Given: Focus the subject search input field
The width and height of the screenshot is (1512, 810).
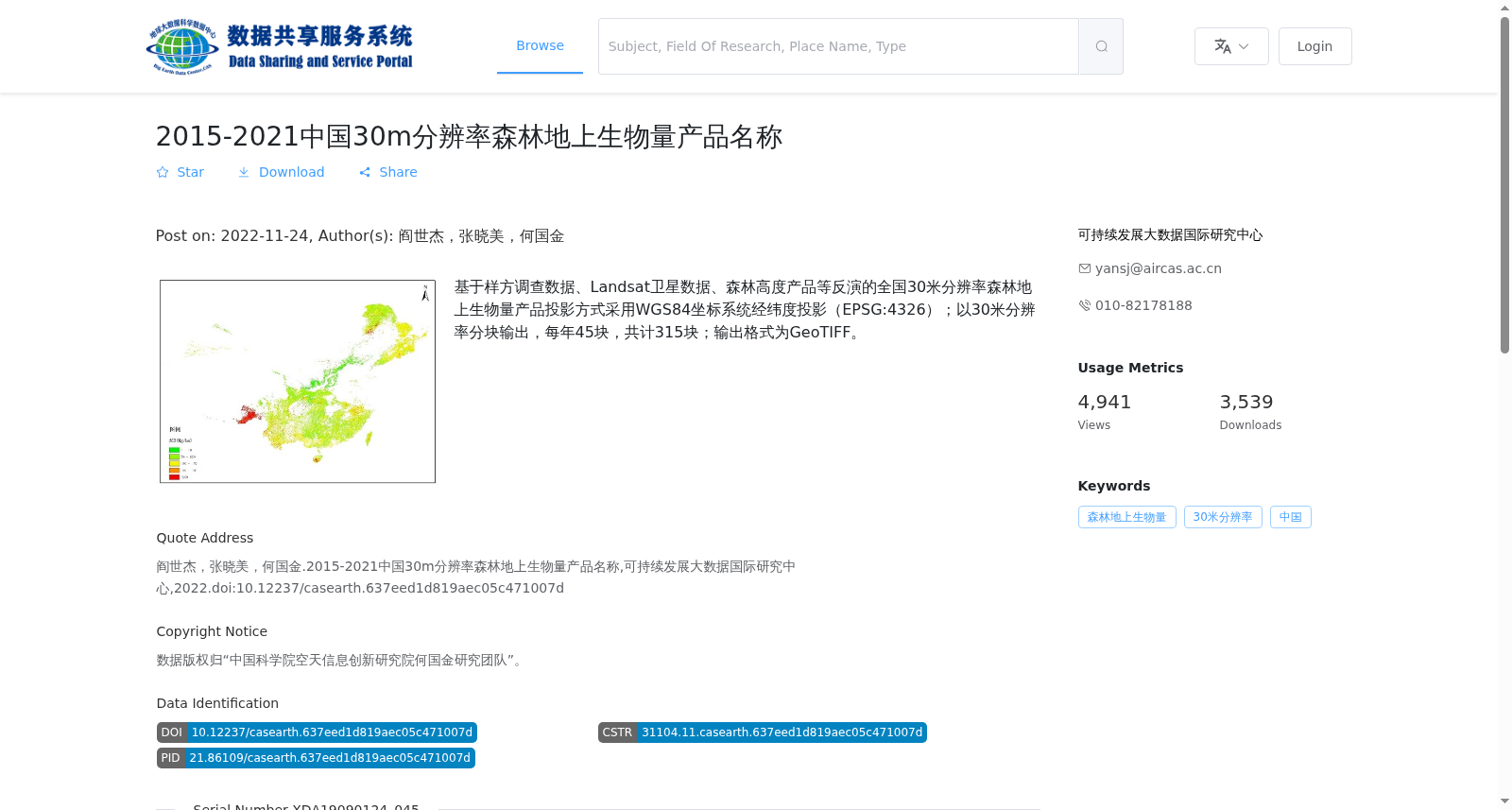Looking at the screenshot, I should pos(838,46).
